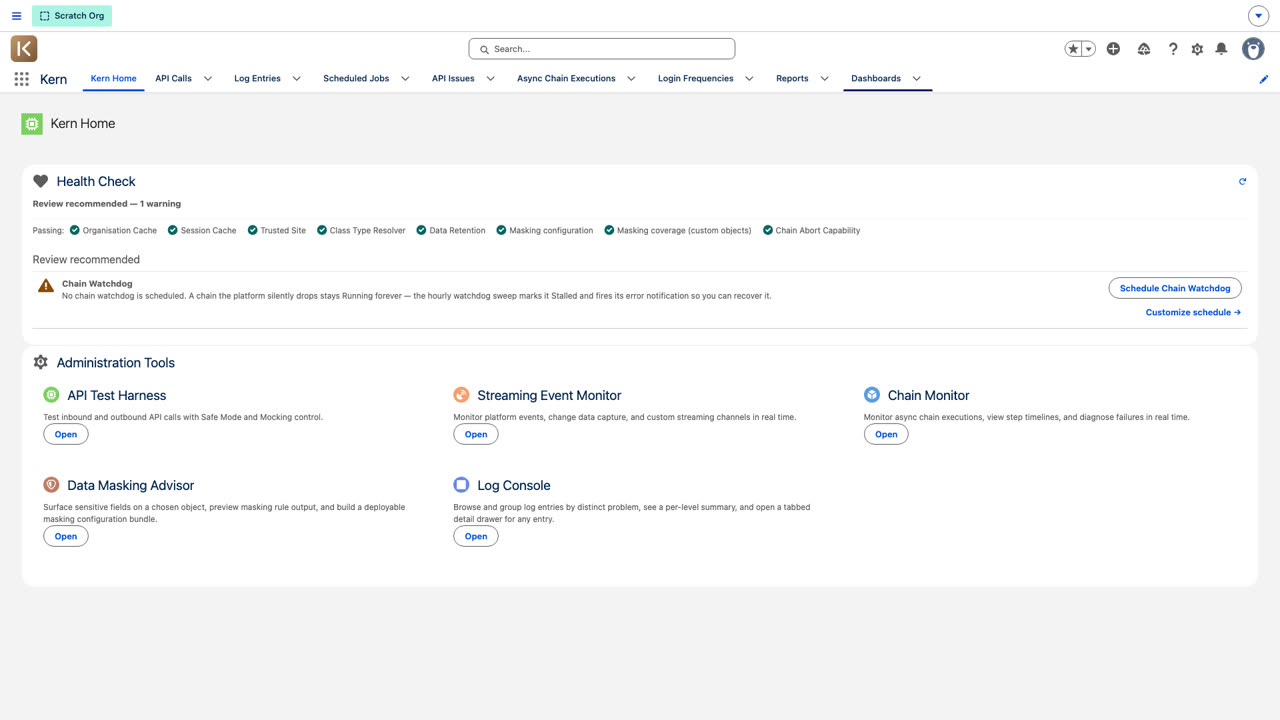Click the Trusted Site passing check icon

pos(253,230)
